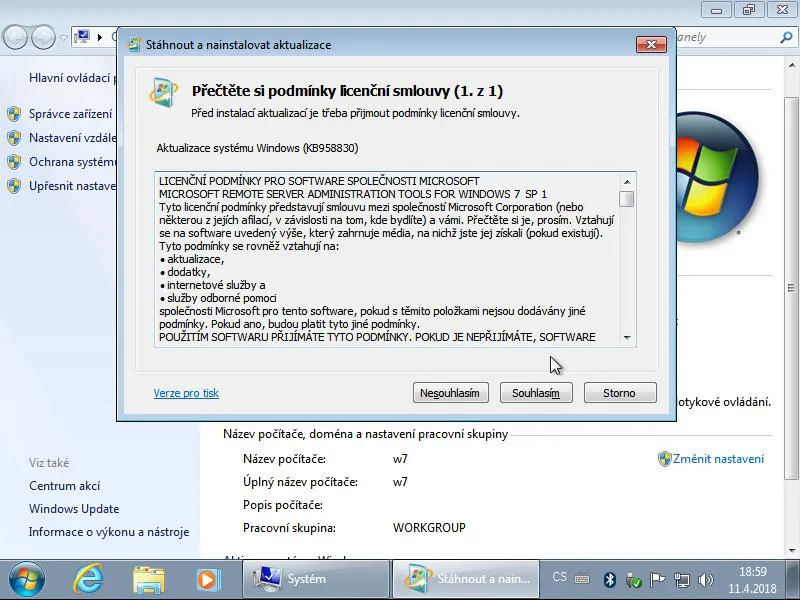Launch Internet Explorer from taskbar
Viewport: 800px width, 600px height.
click(88, 579)
